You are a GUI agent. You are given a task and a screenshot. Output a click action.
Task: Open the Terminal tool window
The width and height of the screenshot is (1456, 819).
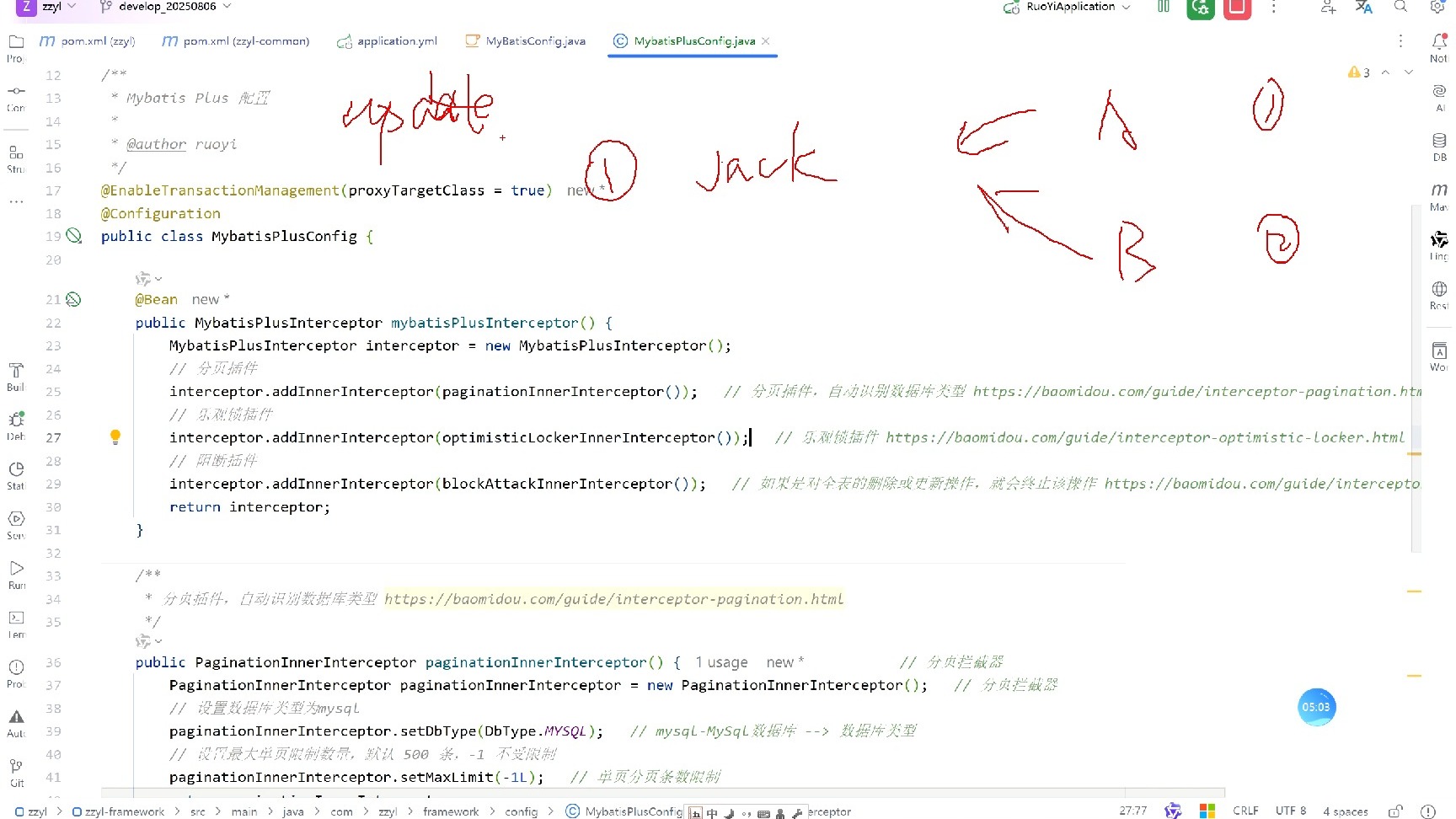click(16, 618)
